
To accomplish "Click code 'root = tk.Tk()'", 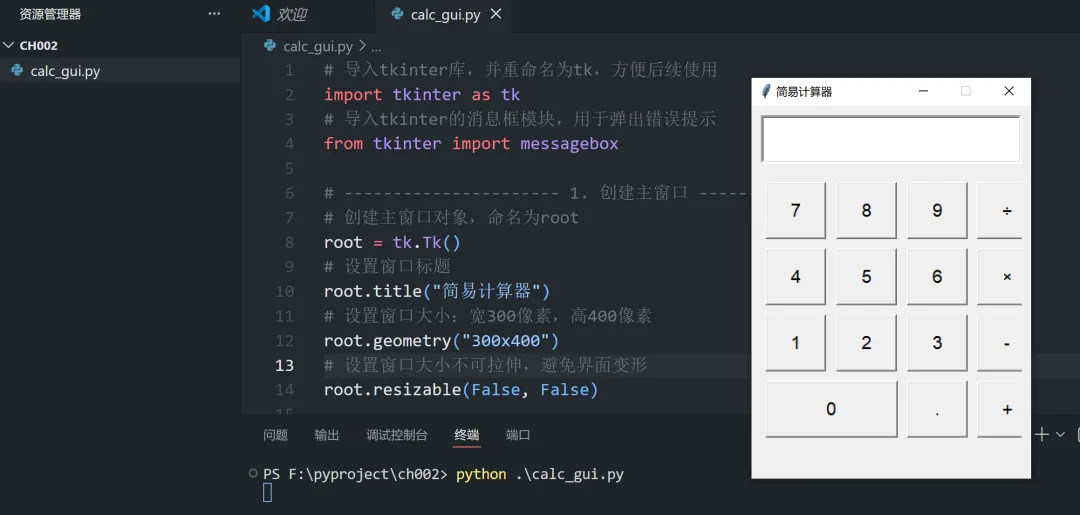I will [392, 242].
